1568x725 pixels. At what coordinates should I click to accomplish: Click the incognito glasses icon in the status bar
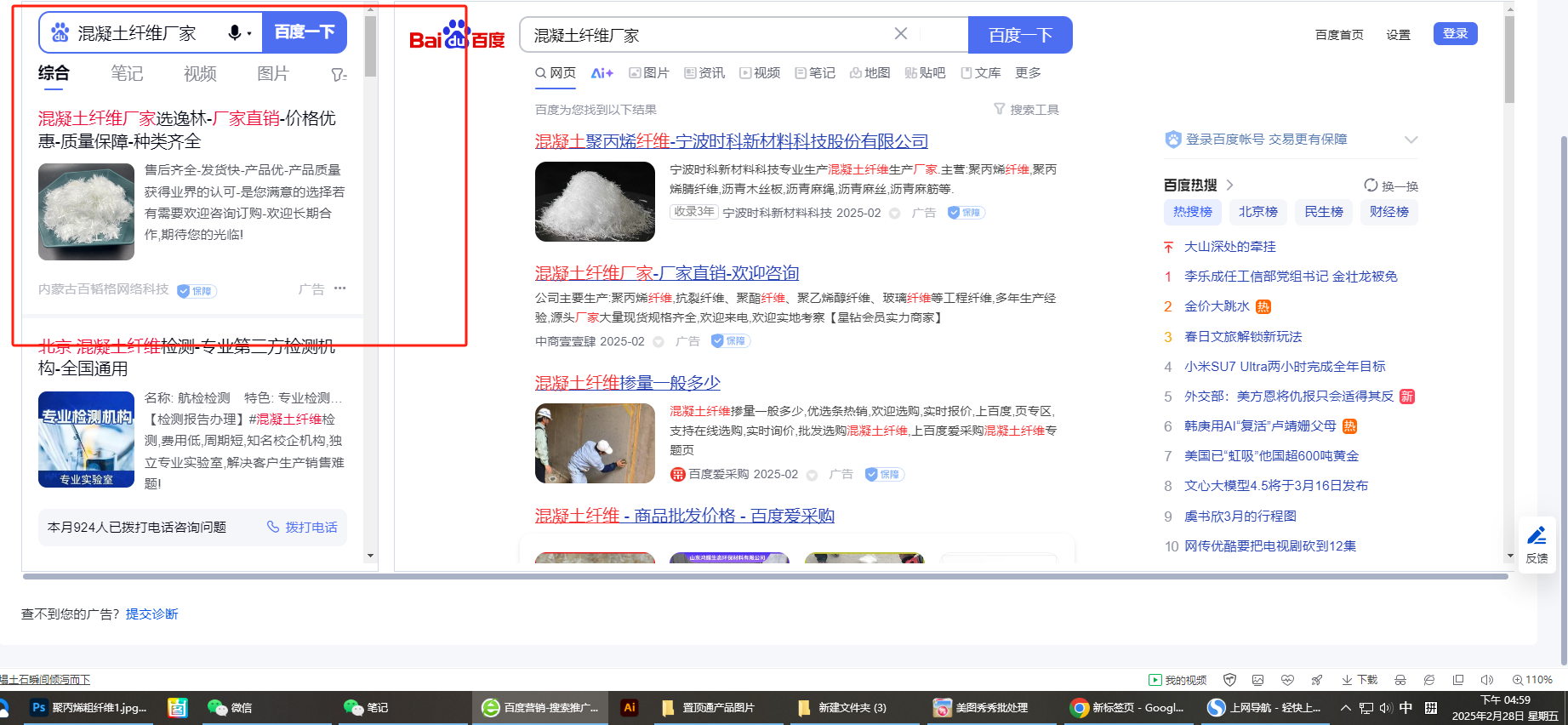(x=1400, y=680)
